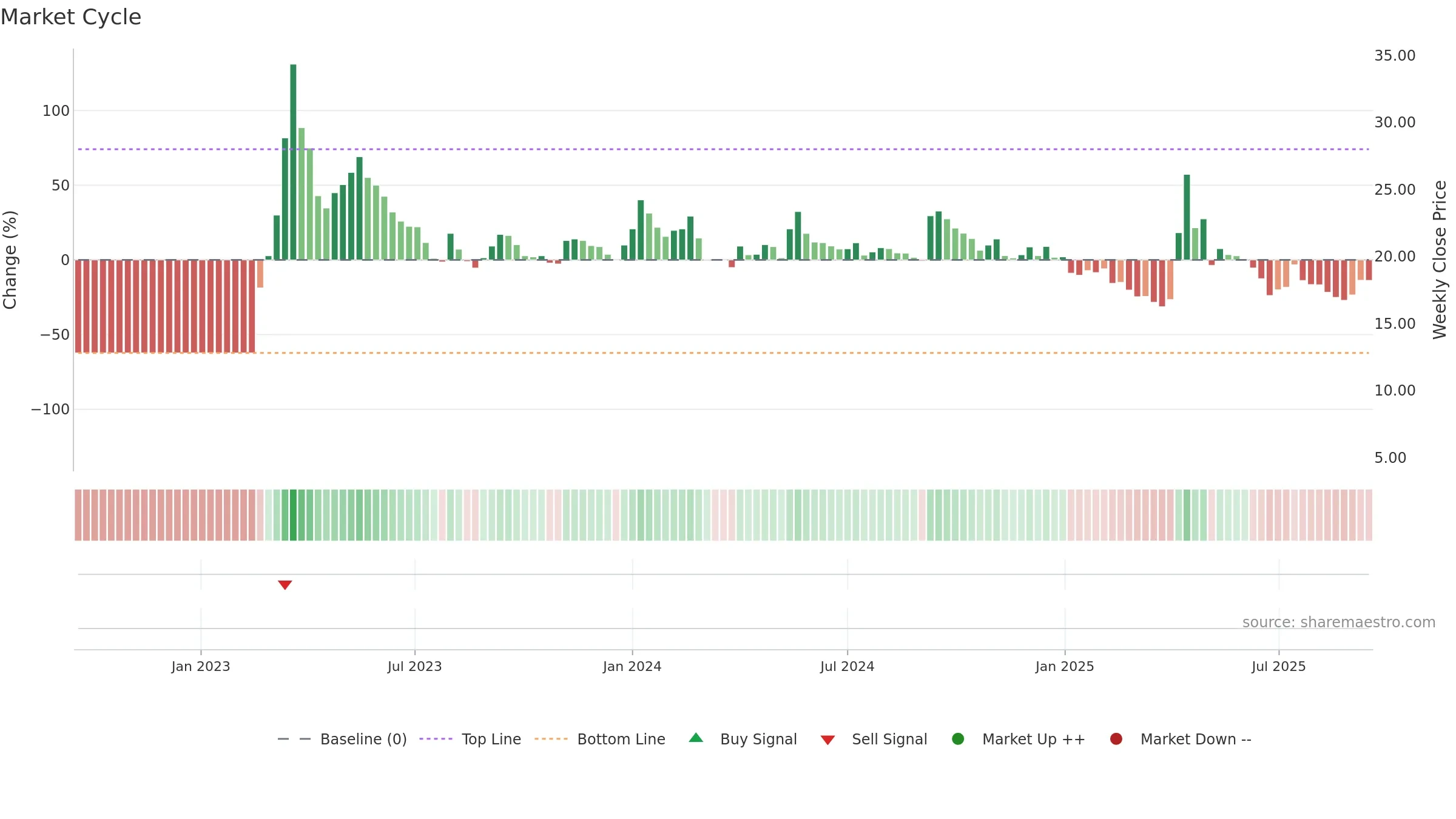Click the Change (%) axis title

[10, 260]
